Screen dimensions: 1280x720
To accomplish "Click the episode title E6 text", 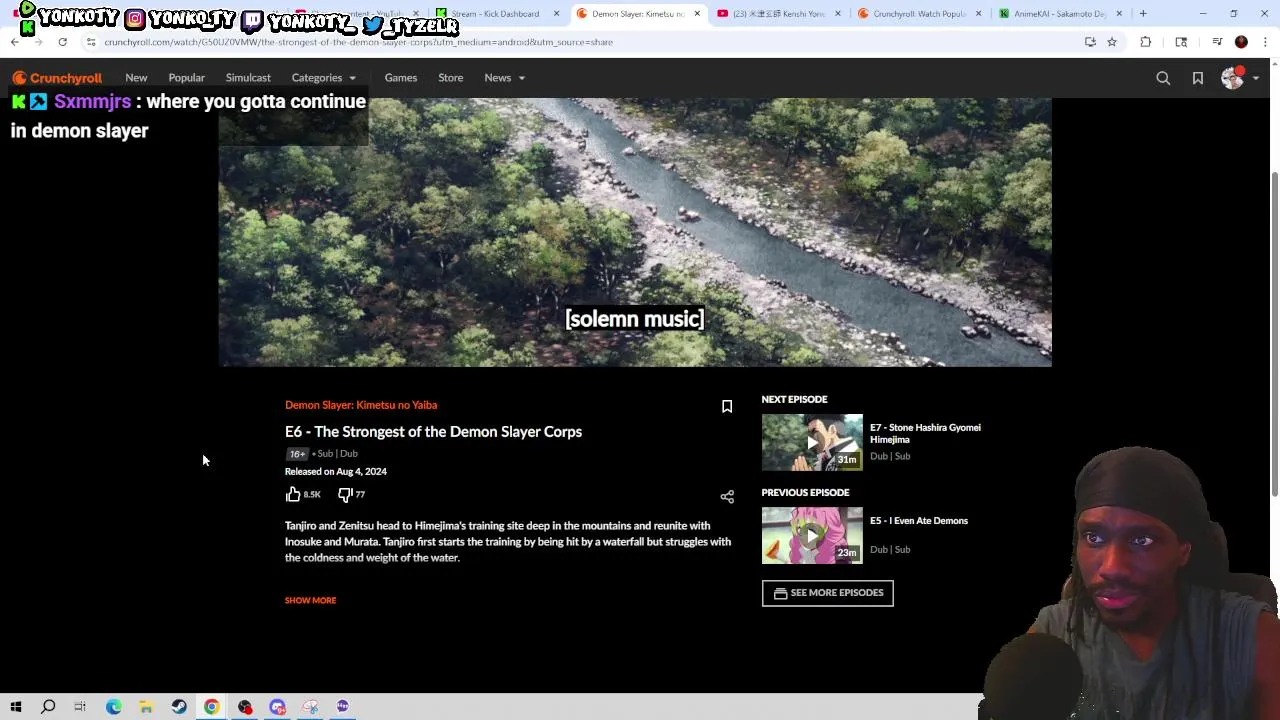I will tap(433, 432).
